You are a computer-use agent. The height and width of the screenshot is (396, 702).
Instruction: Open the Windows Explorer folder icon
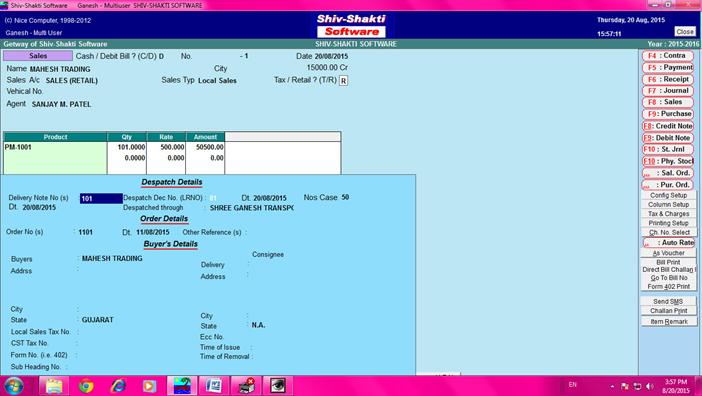tap(54, 386)
